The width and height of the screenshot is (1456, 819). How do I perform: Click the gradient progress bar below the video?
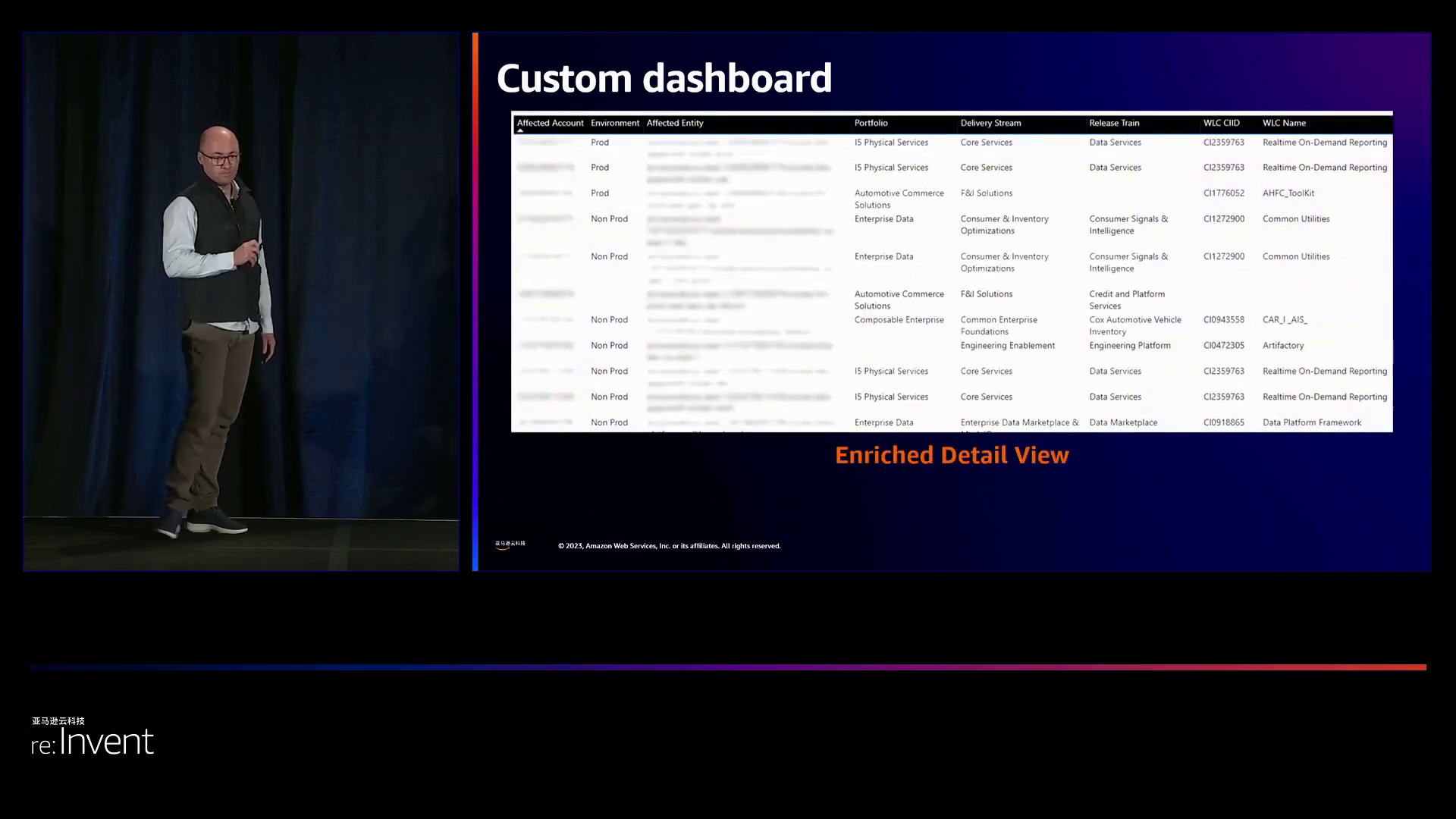[728, 667]
